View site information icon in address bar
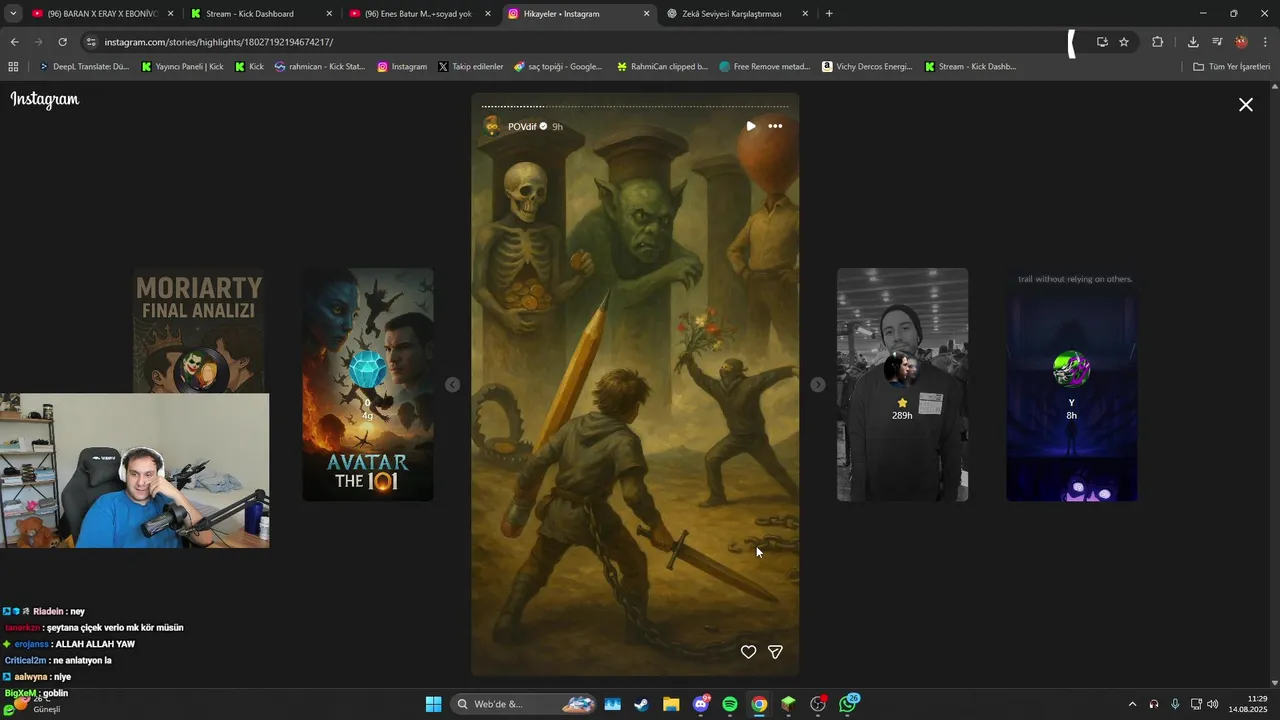The image size is (1280, 720). [x=91, y=42]
